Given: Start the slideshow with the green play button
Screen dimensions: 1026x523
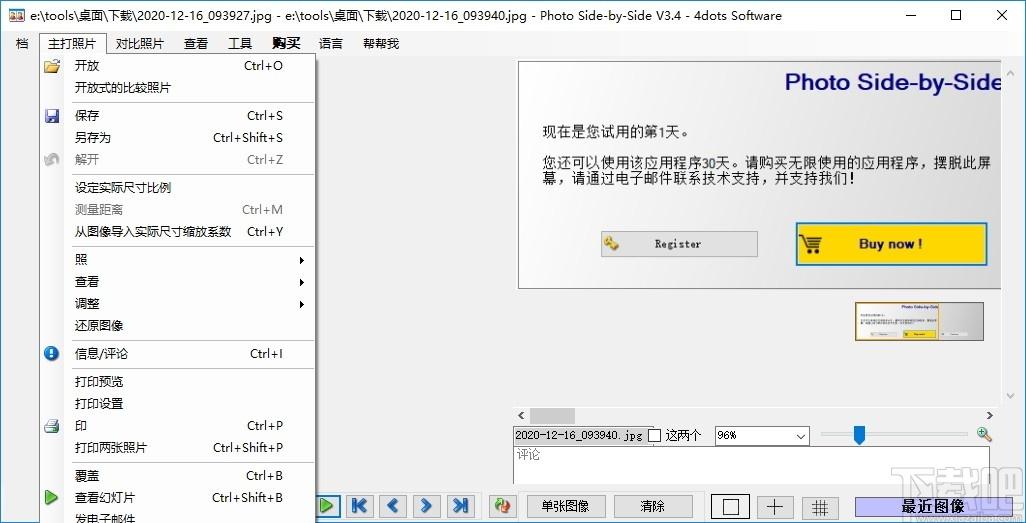Looking at the screenshot, I should (328, 506).
